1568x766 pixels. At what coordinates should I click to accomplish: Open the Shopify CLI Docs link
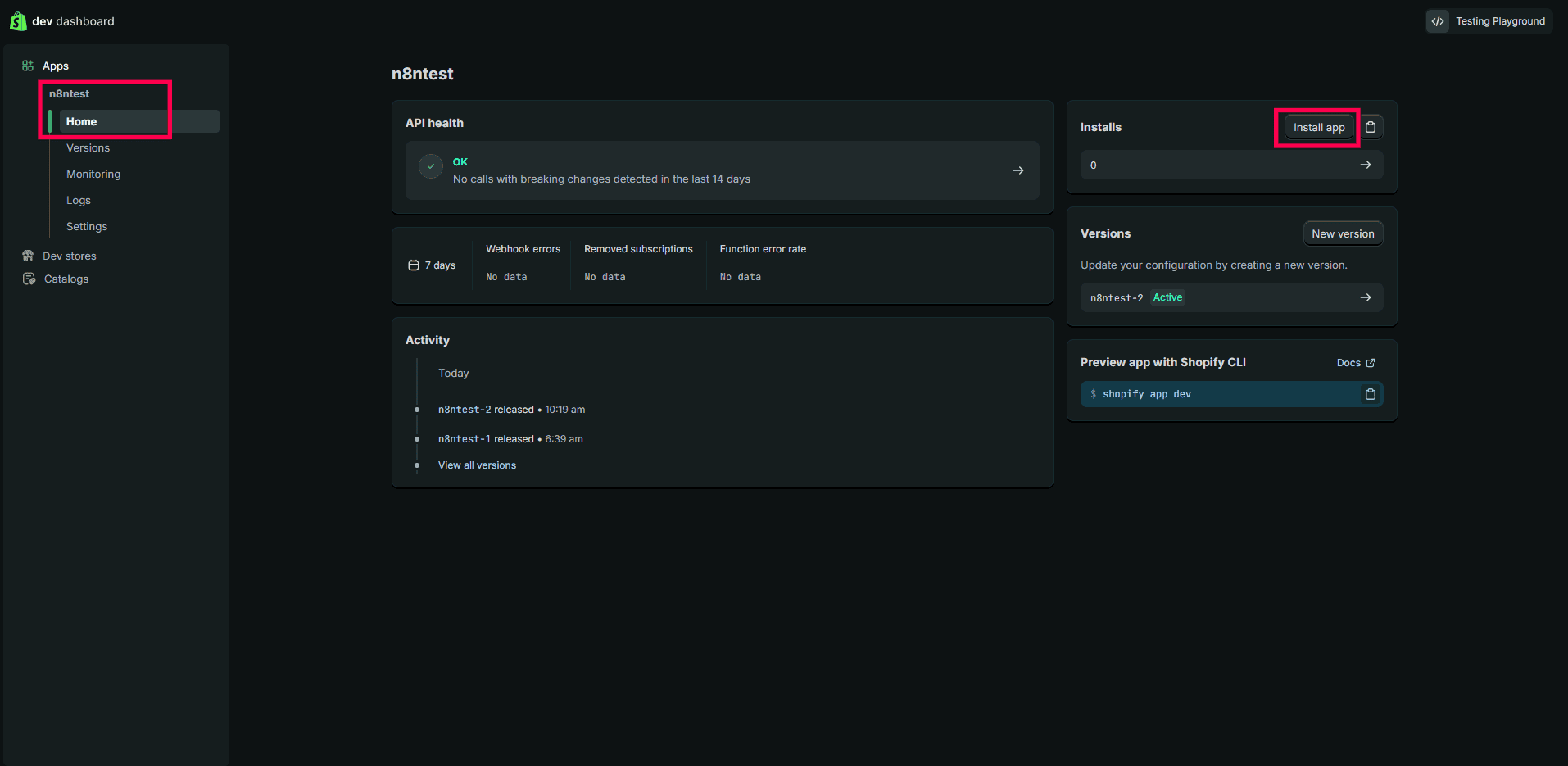pos(1355,363)
